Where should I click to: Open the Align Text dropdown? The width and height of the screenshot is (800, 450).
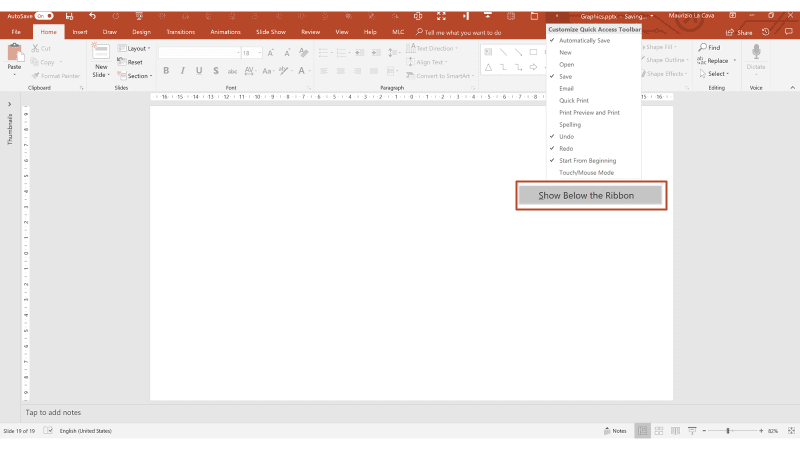[x=427, y=62]
